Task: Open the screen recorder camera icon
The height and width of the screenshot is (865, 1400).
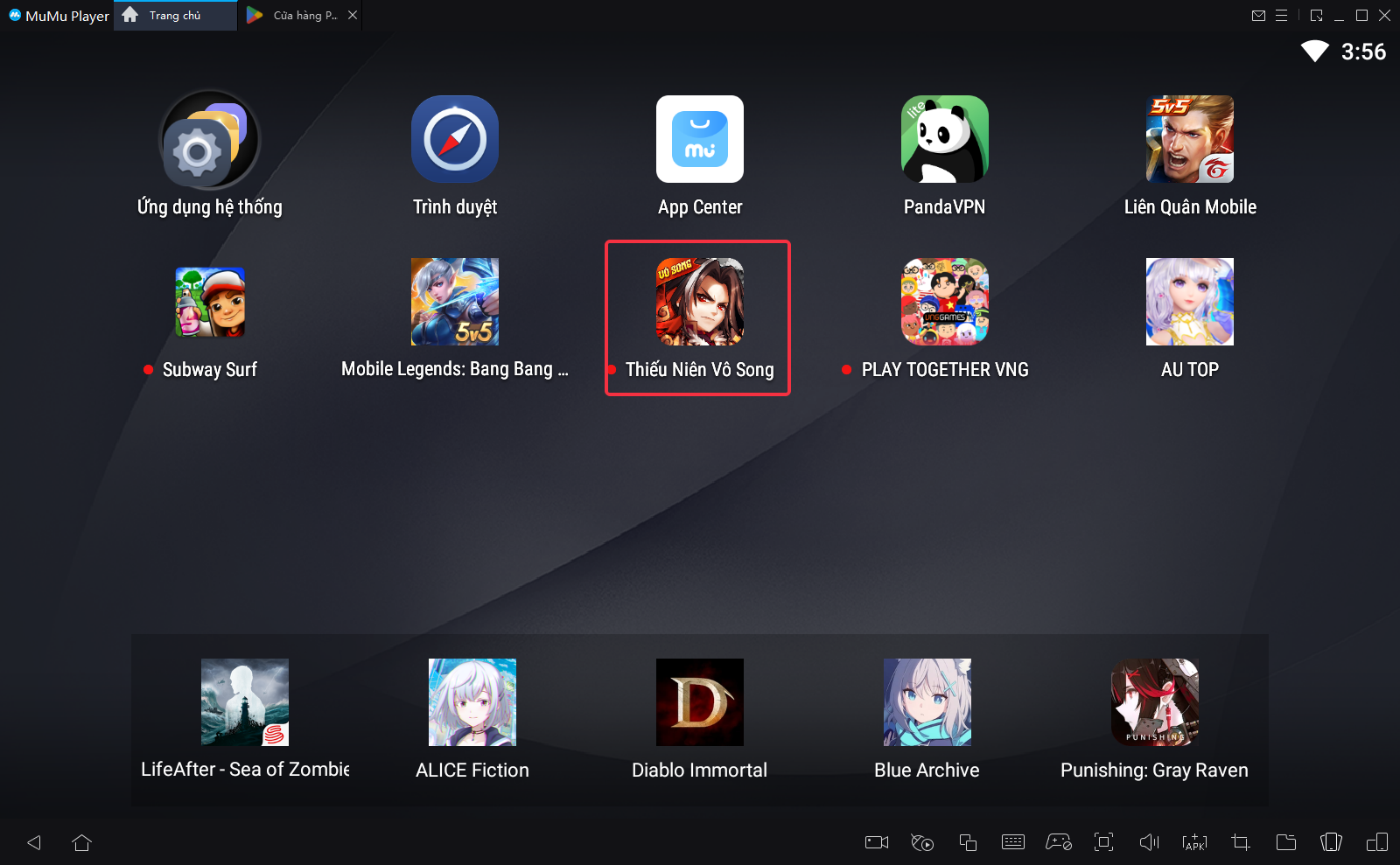Action: [876, 842]
